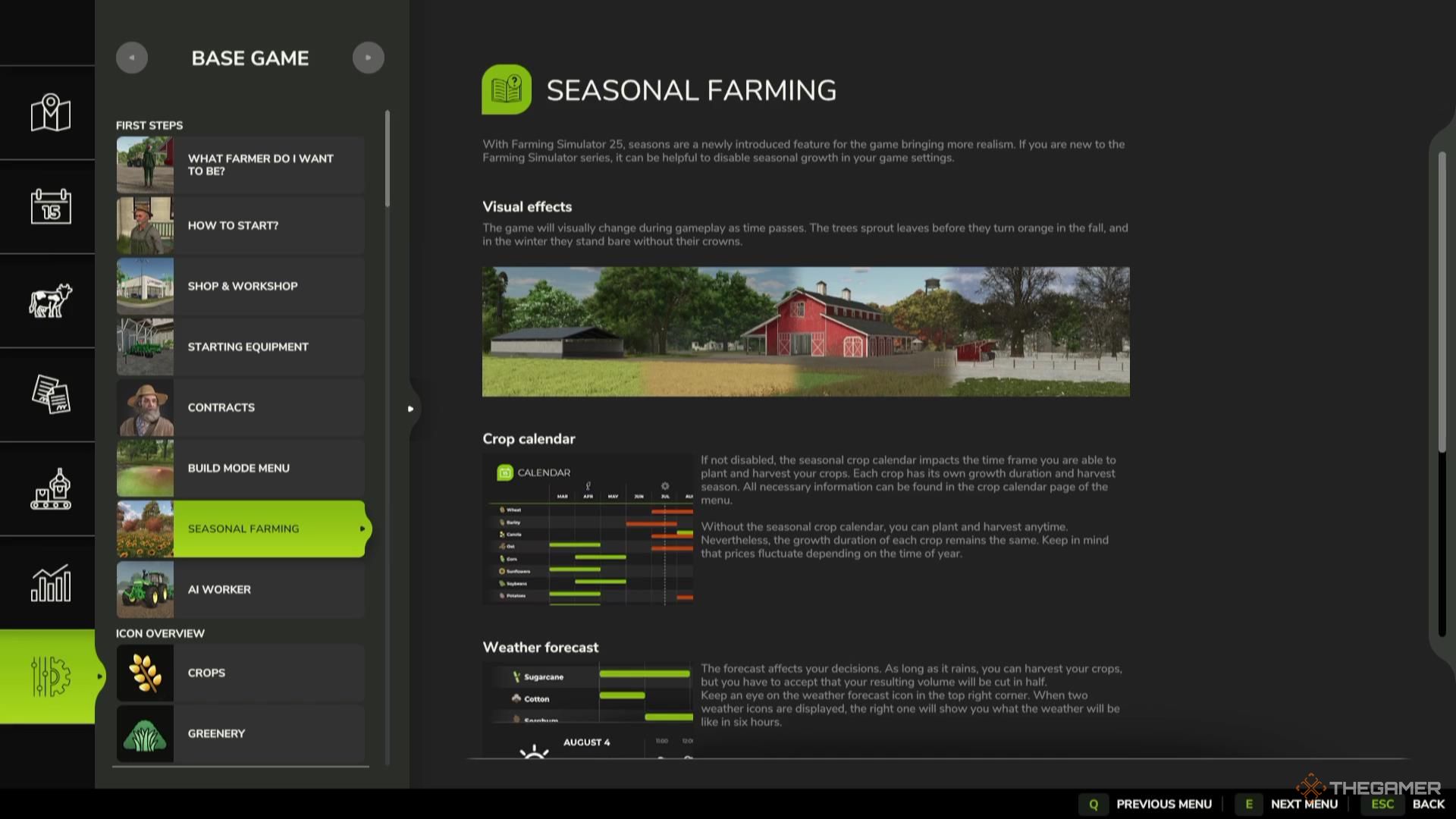Expand panel with the side arrow handle

pyautogui.click(x=411, y=409)
